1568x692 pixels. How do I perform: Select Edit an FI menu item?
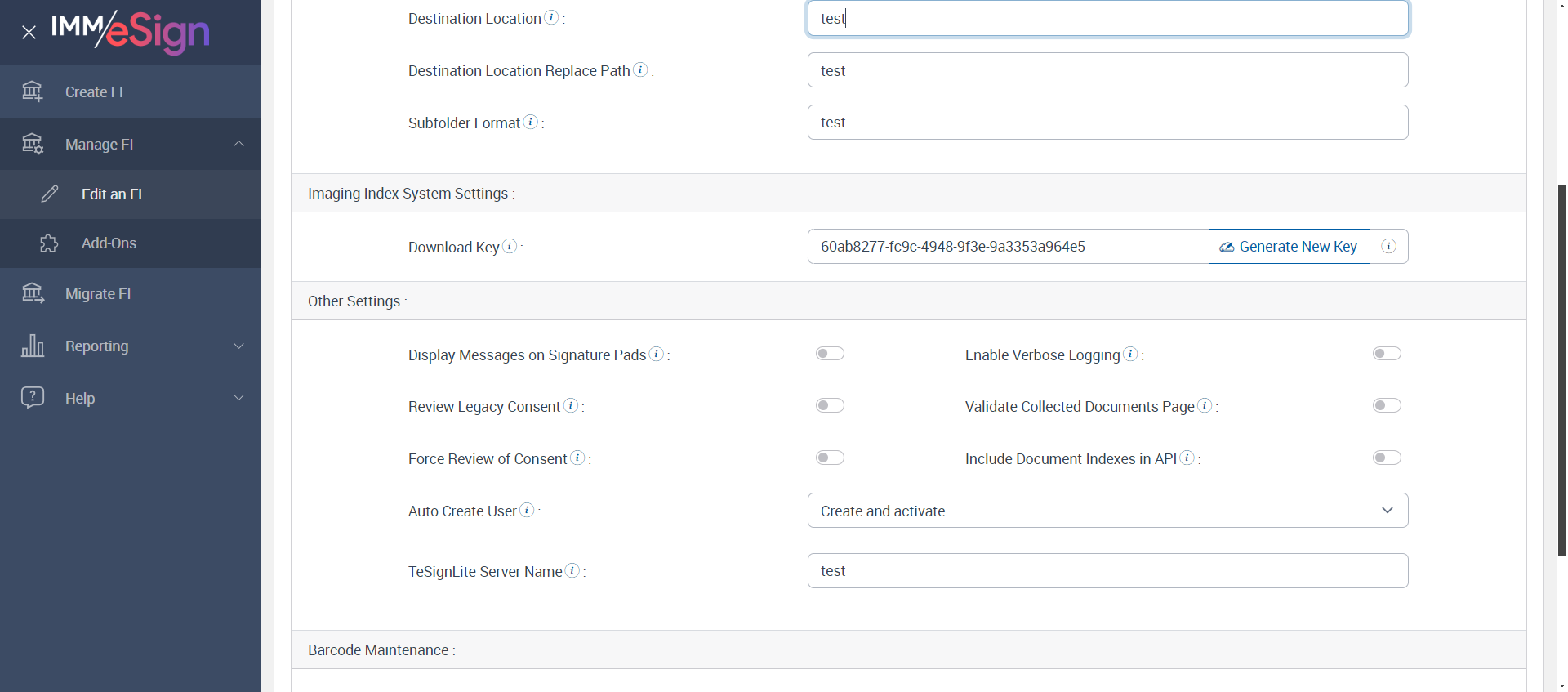(x=112, y=194)
